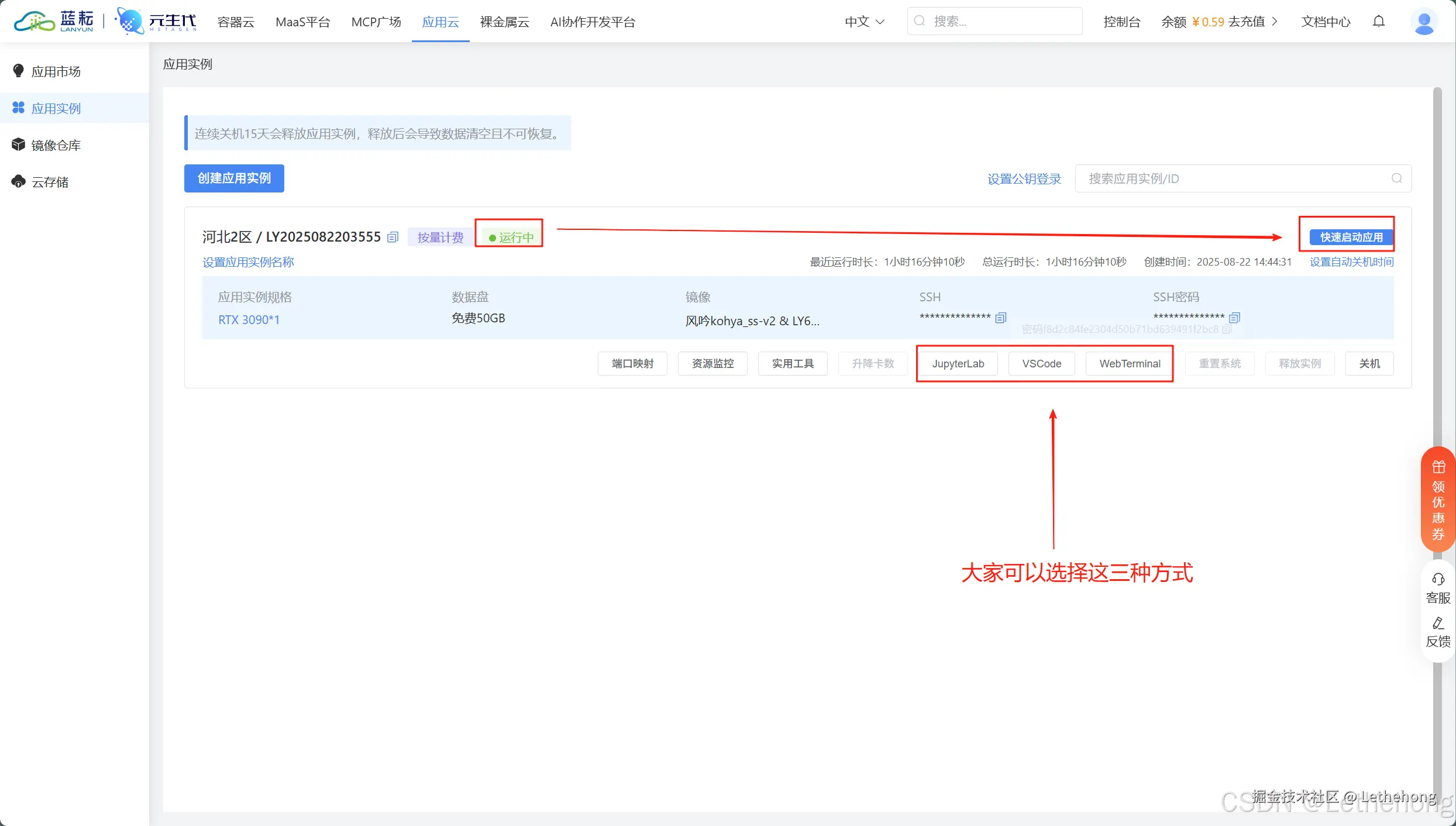Click the 快速启动应用 button
Viewport: 1456px width, 826px height.
1347,236
